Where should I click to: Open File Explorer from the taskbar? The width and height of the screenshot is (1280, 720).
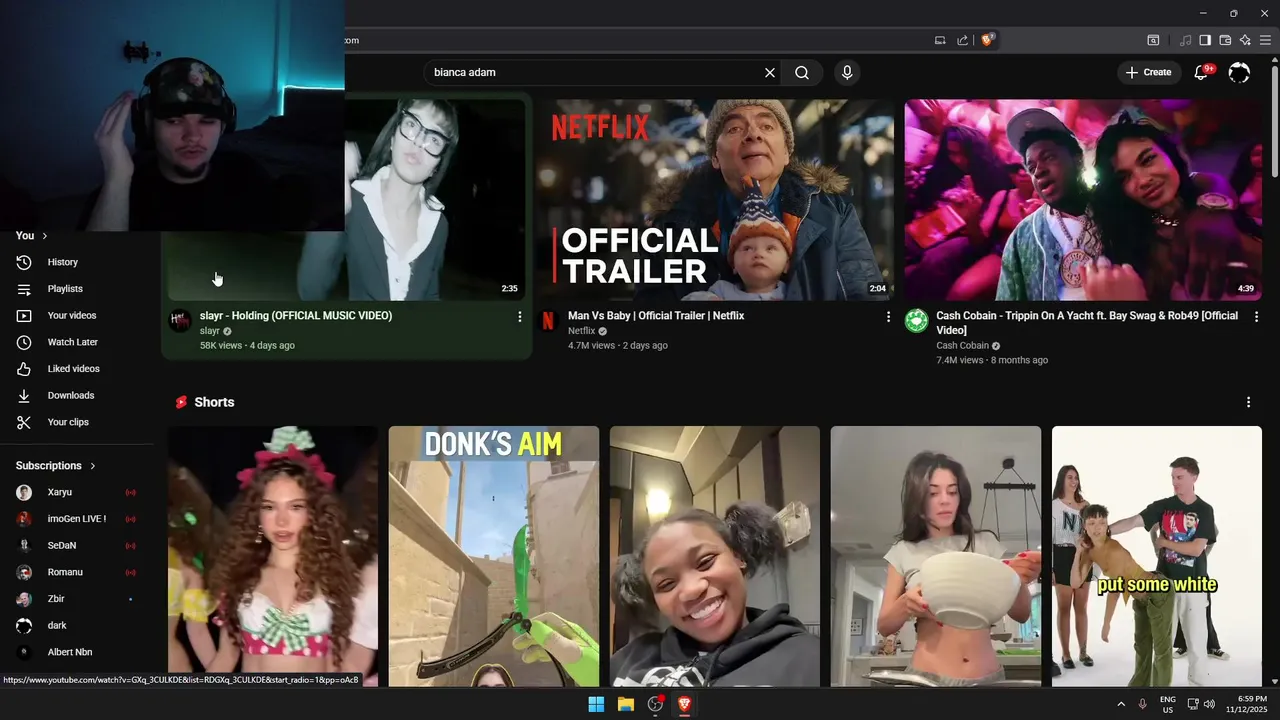pyautogui.click(x=626, y=704)
